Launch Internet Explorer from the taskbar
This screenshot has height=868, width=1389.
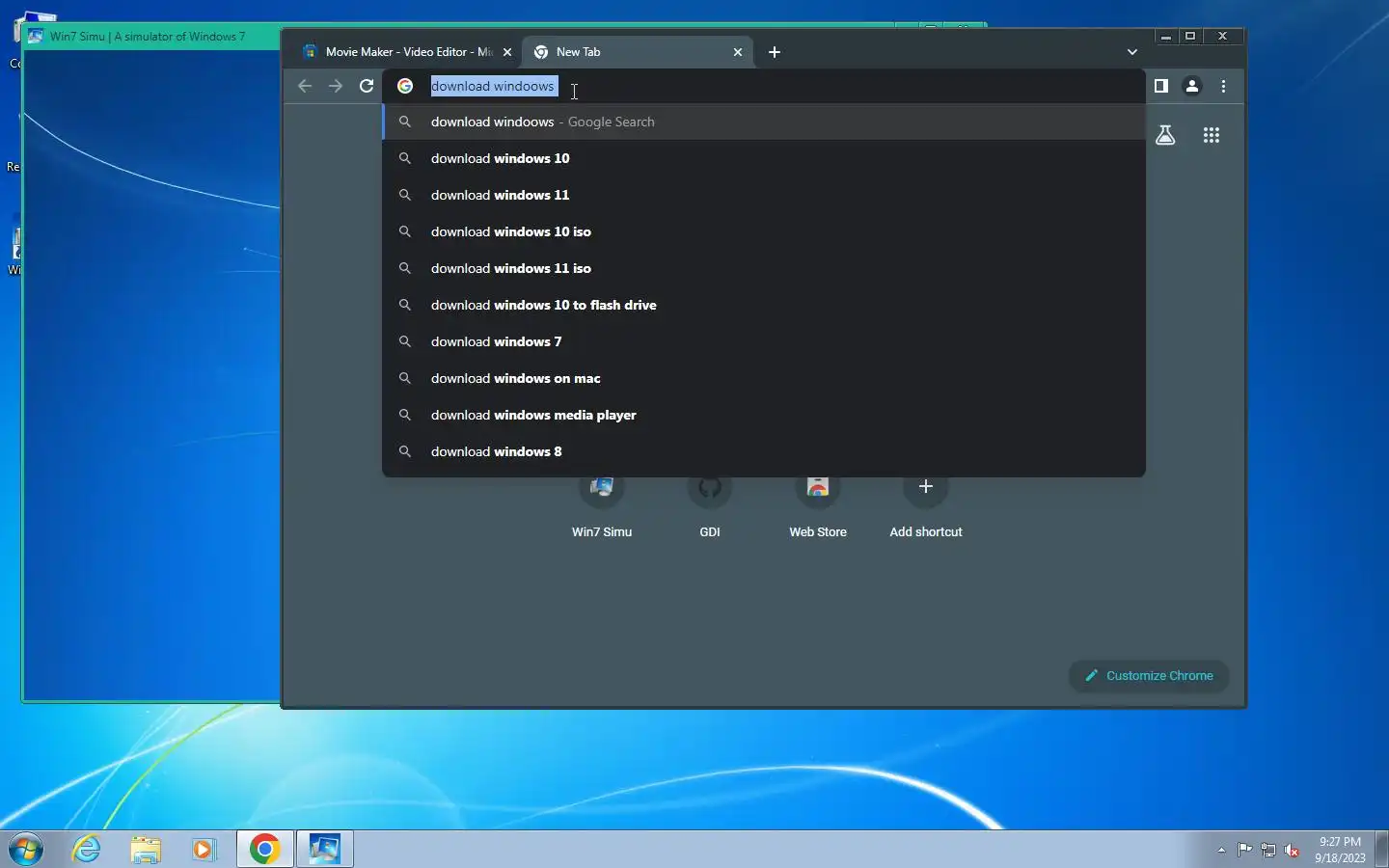pyautogui.click(x=87, y=850)
